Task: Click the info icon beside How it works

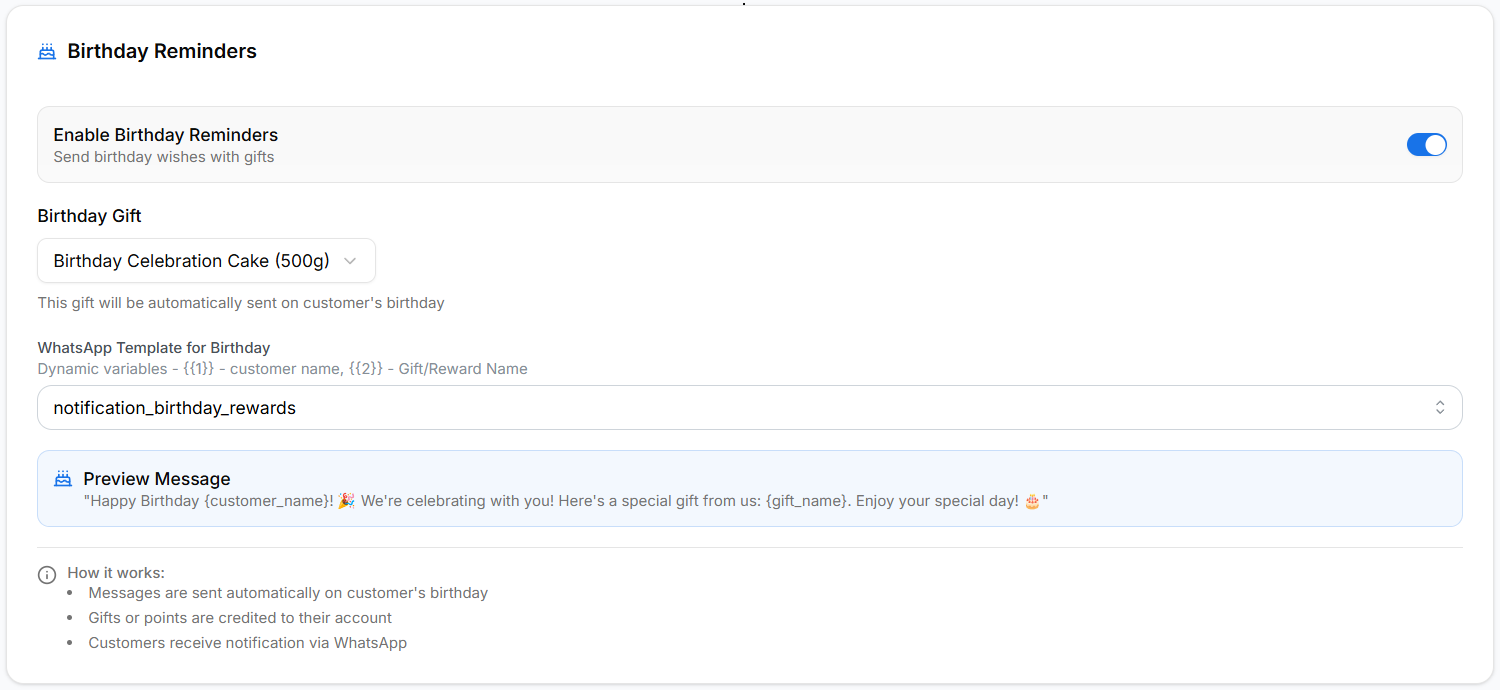Action: [x=47, y=574]
